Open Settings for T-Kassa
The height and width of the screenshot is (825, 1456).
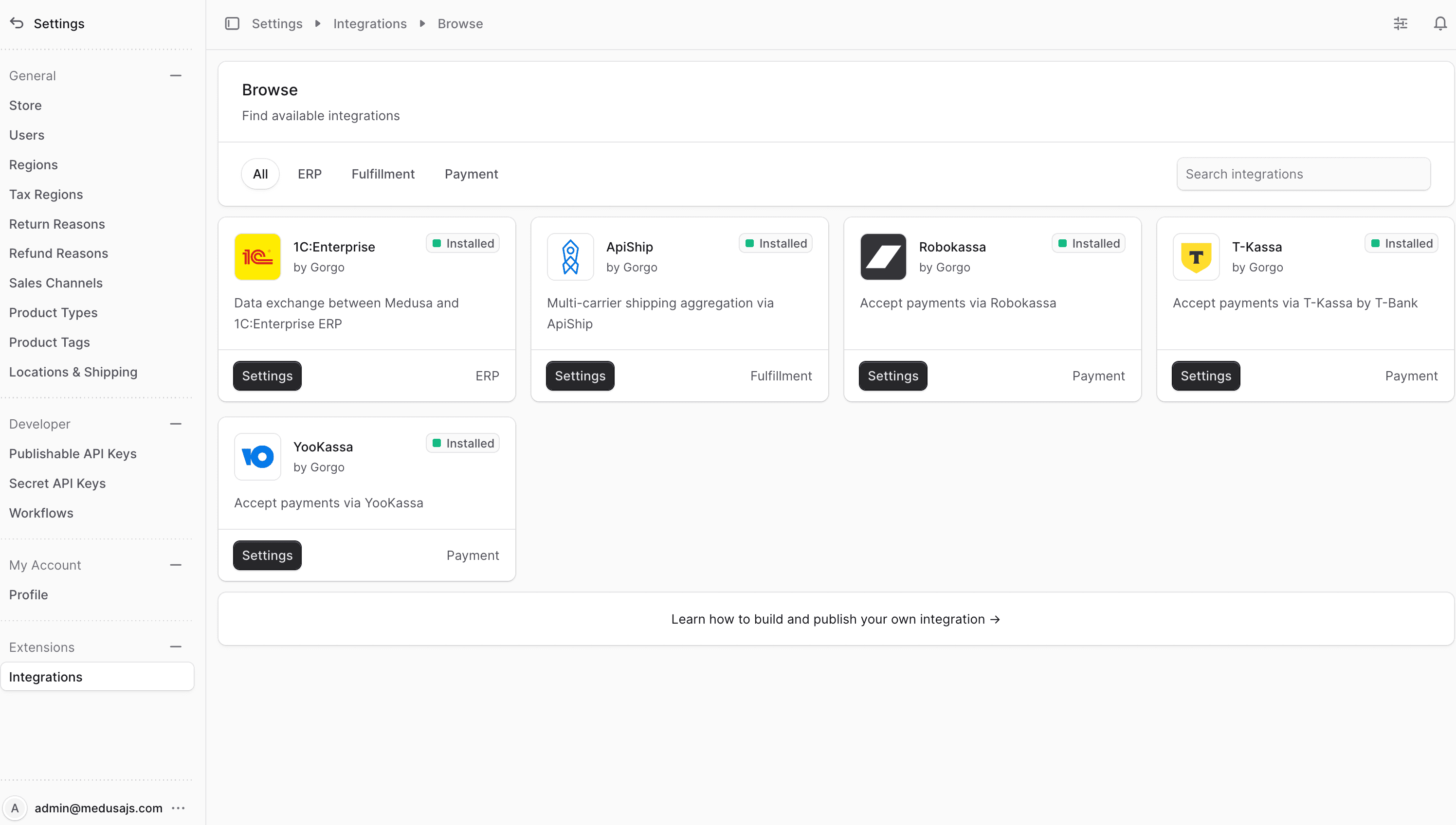(1205, 376)
